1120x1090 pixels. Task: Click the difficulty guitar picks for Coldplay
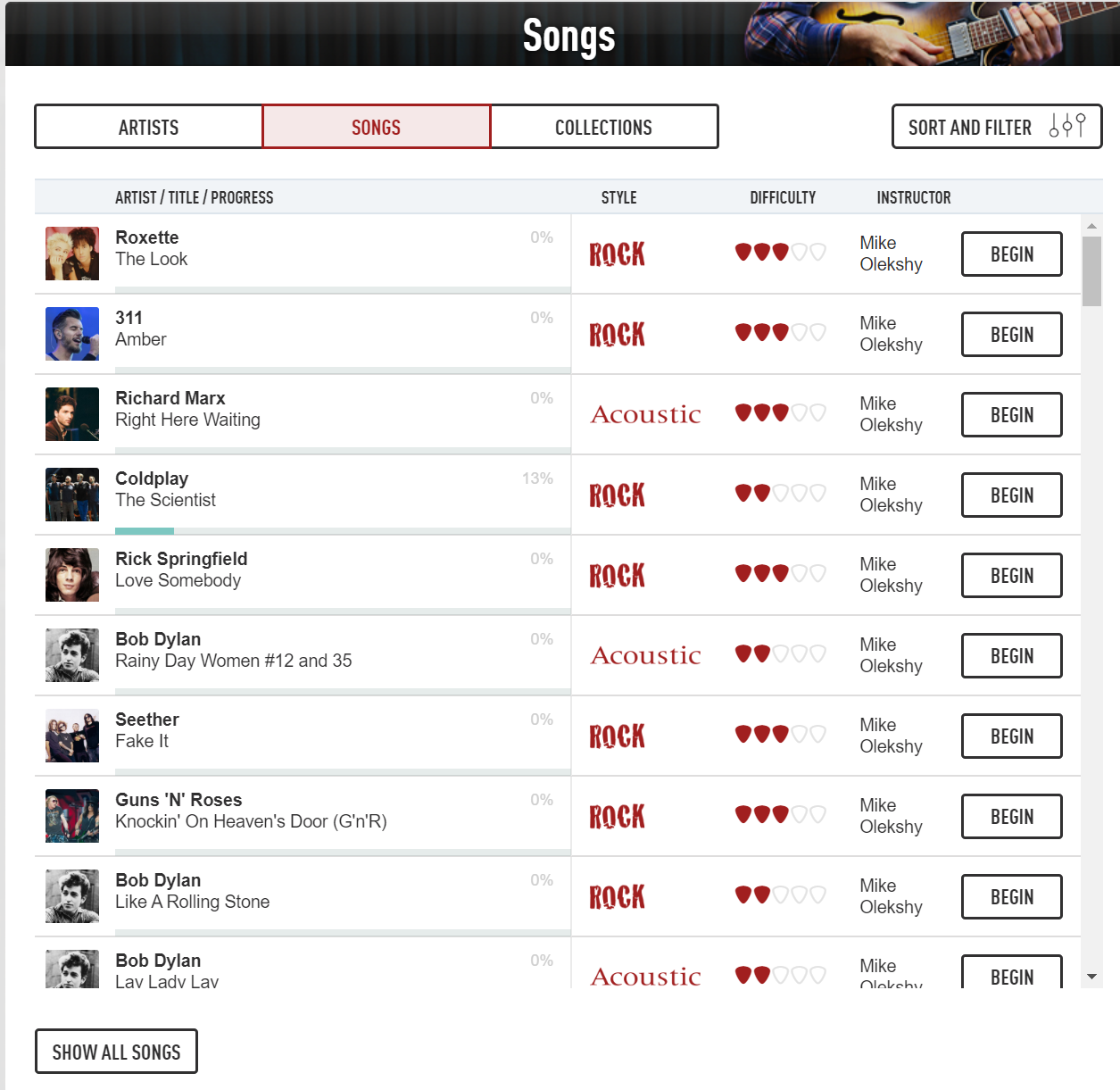click(780, 493)
